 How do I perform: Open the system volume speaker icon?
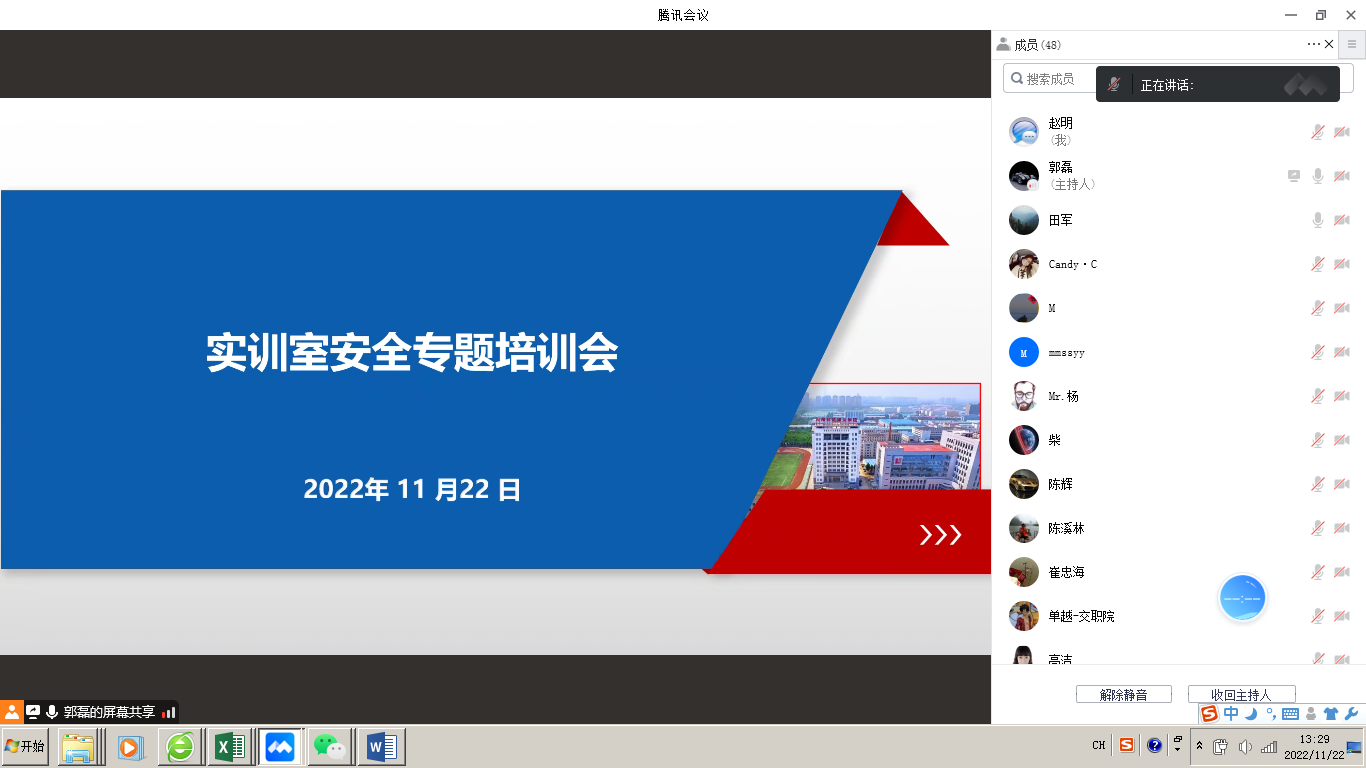[x=1245, y=747]
